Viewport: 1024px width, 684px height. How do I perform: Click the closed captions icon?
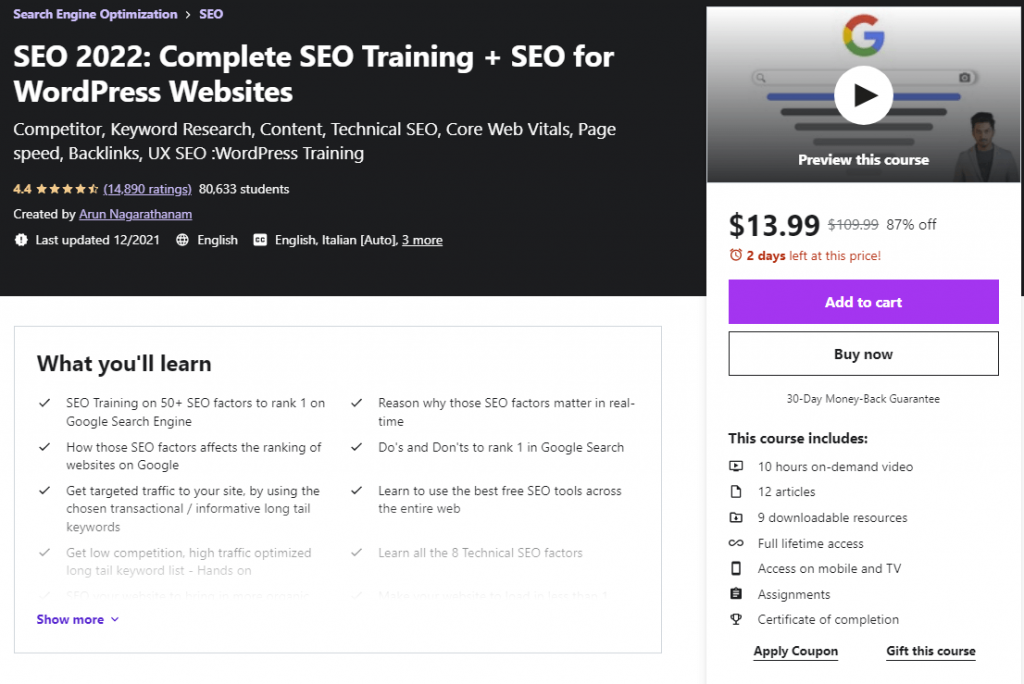coord(260,240)
